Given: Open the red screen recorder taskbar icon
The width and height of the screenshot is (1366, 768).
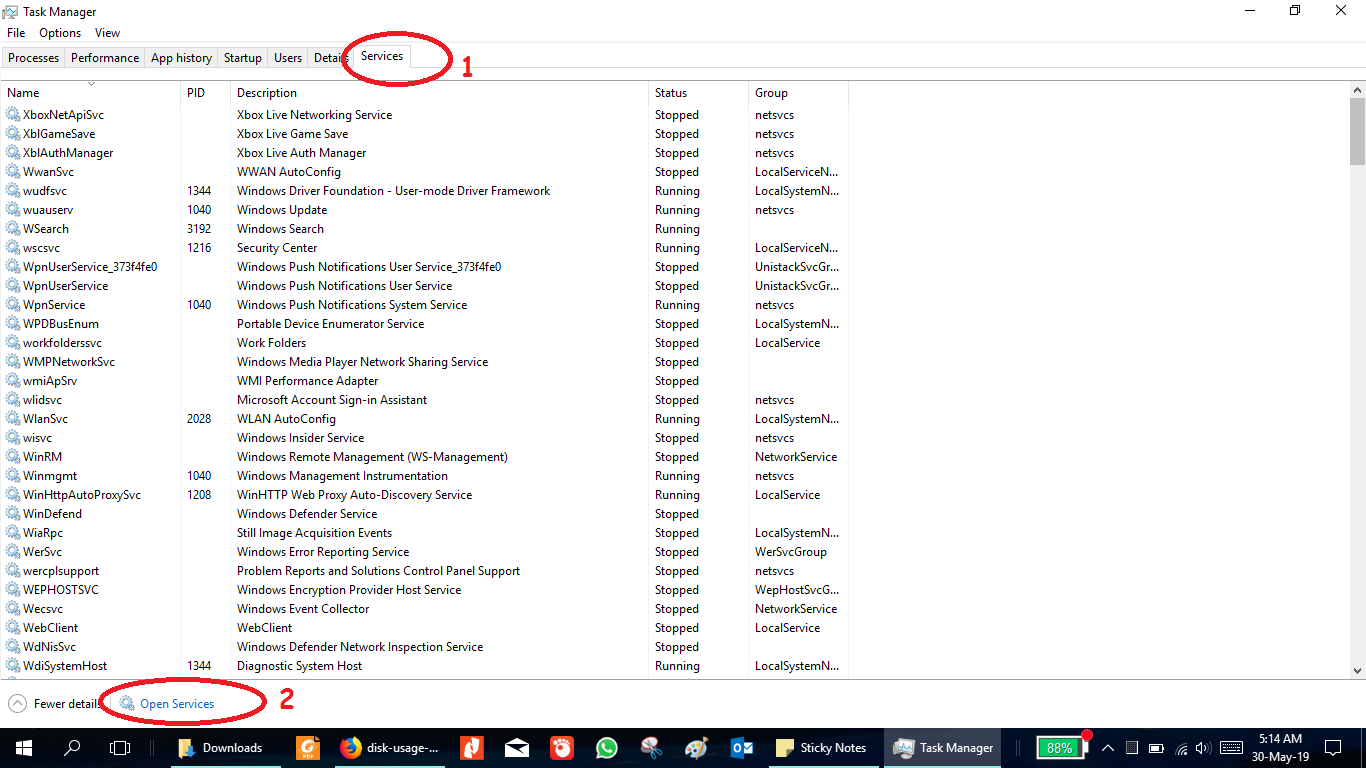Looking at the screenshot, I should coord(562,748).
